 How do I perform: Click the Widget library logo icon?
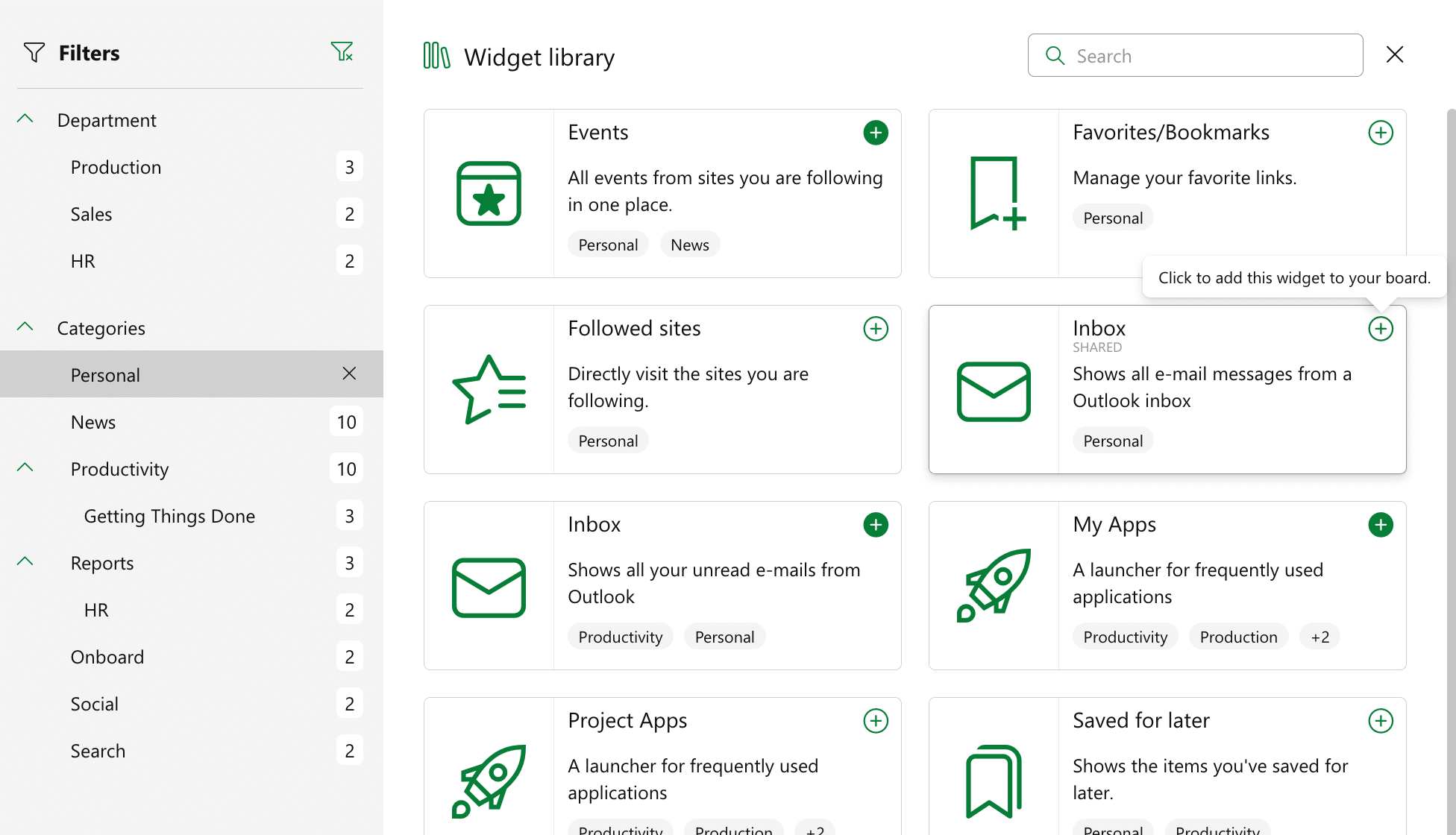[x=436, y=56]
